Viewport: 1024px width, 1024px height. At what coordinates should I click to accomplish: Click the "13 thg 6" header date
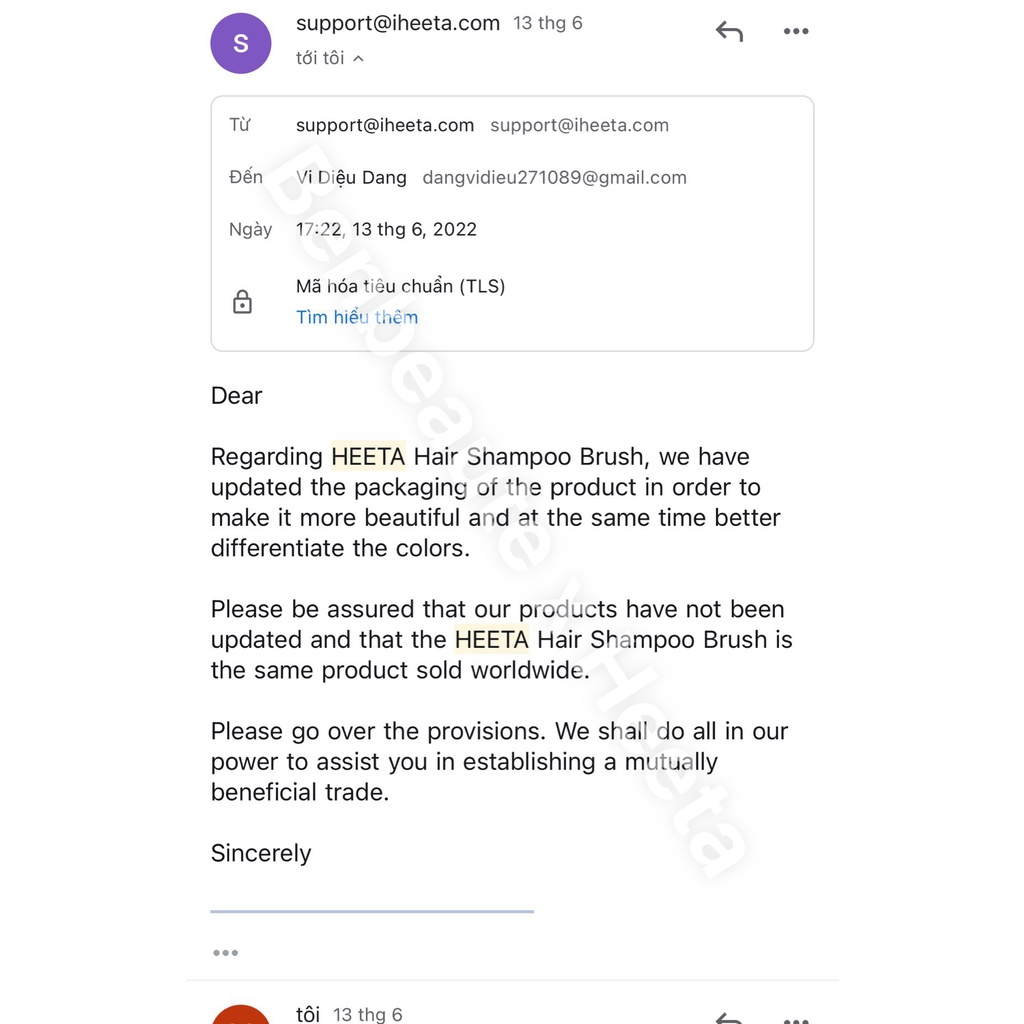(x=548, y=23)
